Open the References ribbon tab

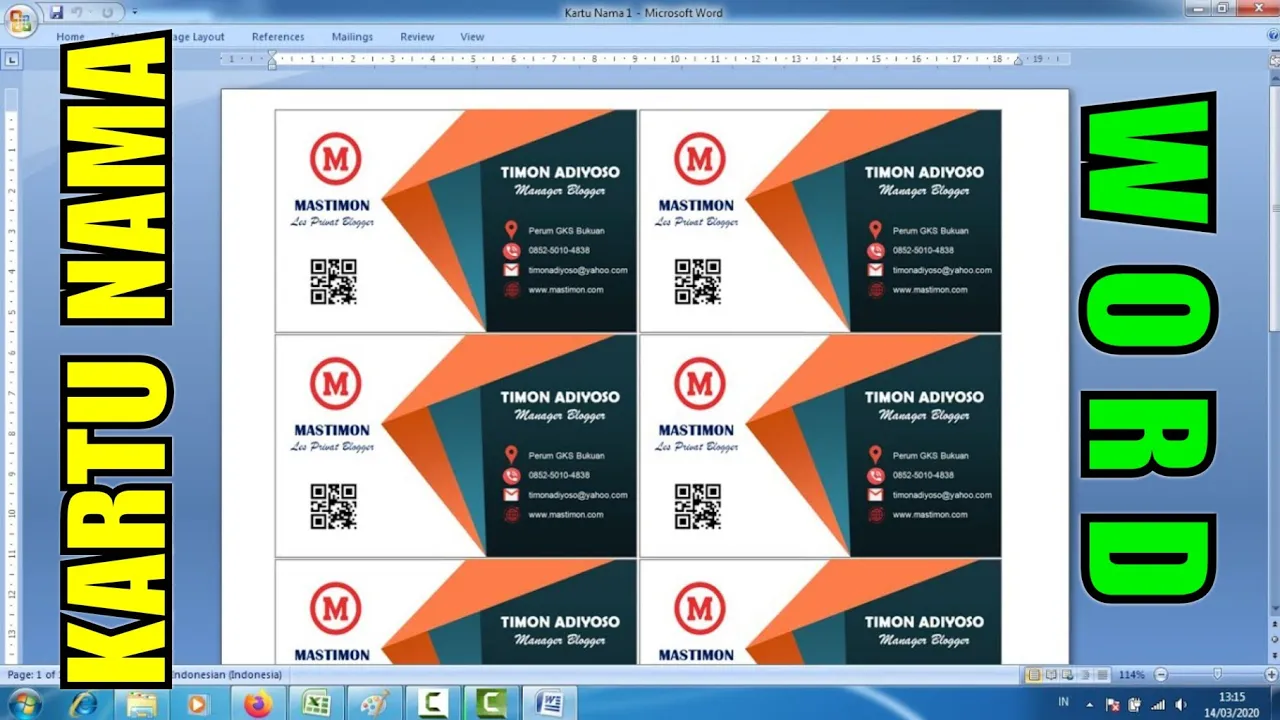click(x=278, y=37)
